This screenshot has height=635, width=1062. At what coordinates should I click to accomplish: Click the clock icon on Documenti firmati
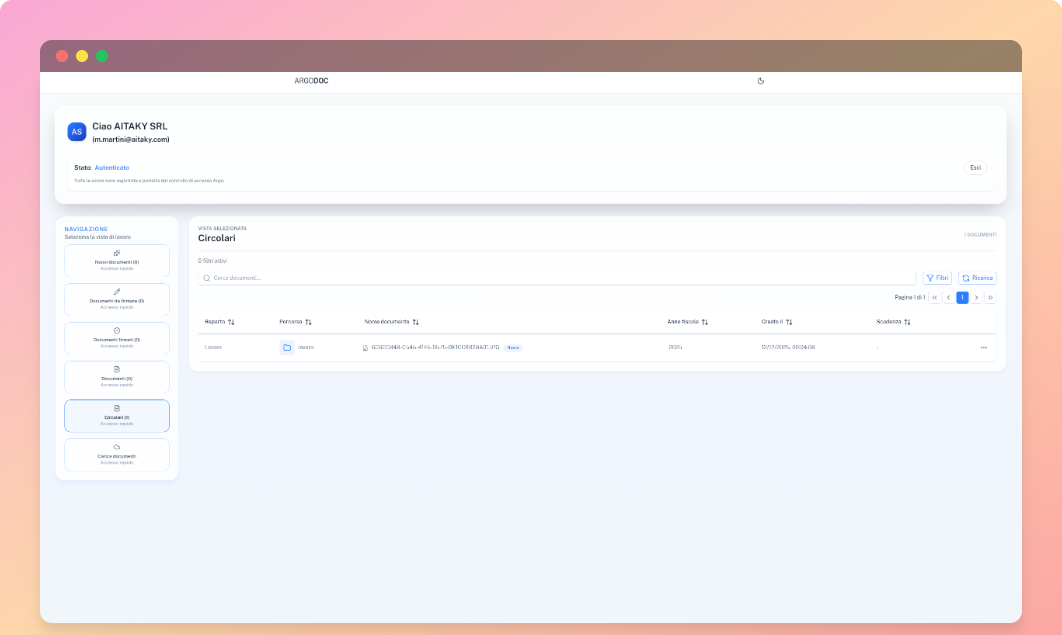(x=117, y=328)
